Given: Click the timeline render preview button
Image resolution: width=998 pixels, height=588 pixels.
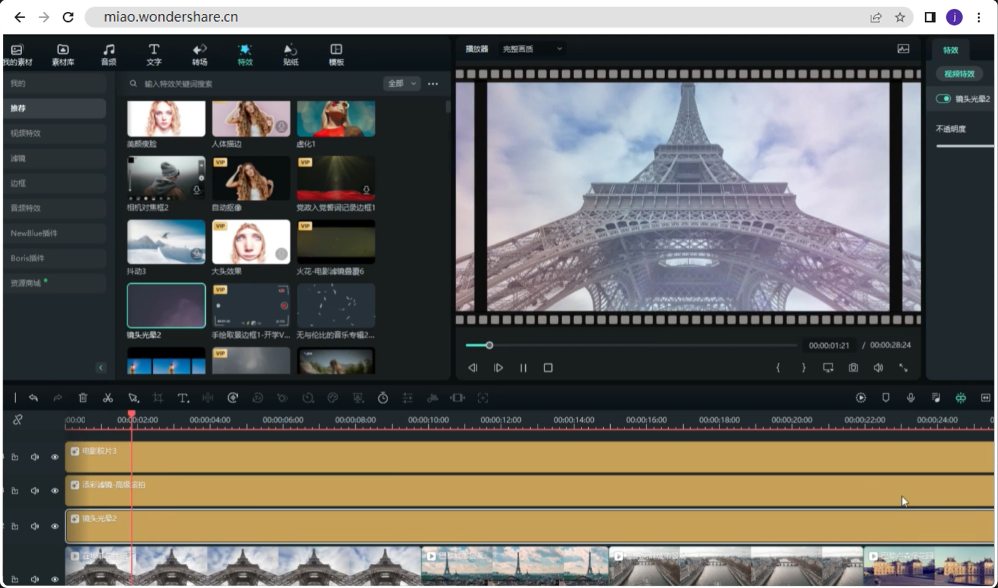Looking at the screenshot, I should 861,398.
